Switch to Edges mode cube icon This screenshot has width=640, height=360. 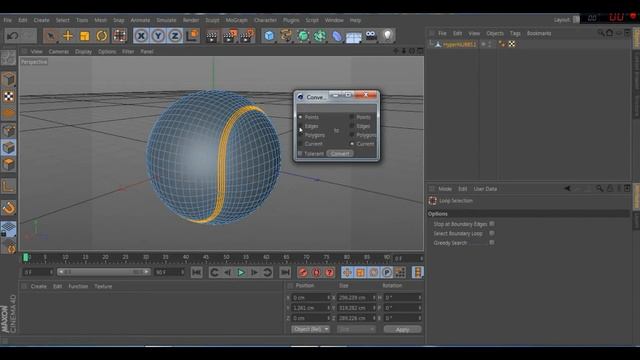click(9, 147)
